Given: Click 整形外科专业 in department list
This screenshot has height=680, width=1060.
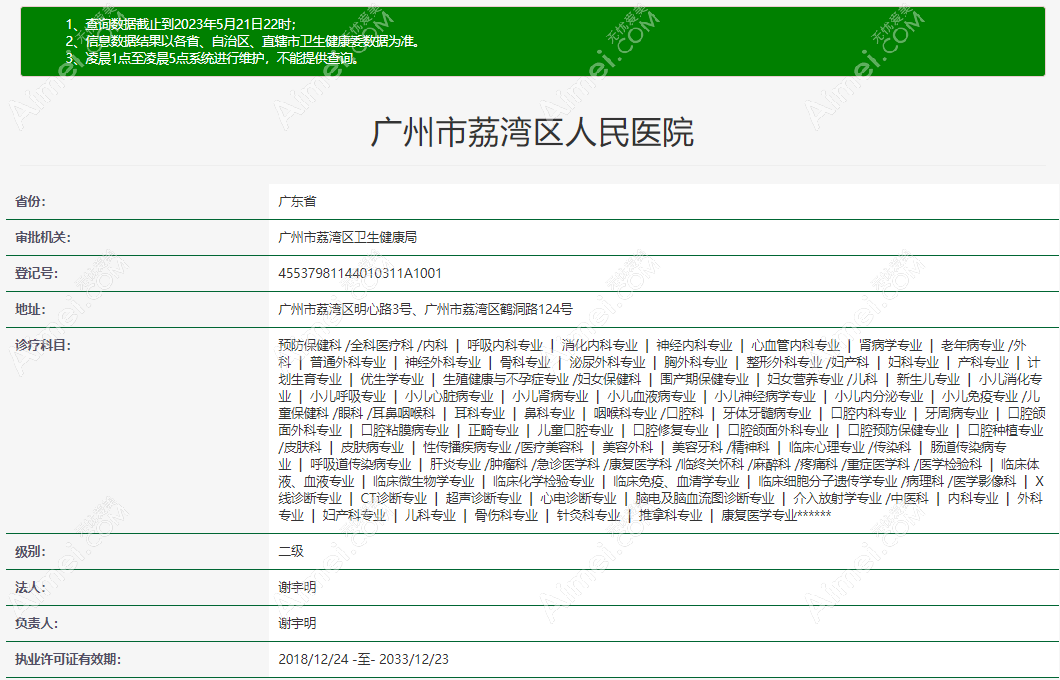Looking at the screenshot, I should [x=784, y=362].
